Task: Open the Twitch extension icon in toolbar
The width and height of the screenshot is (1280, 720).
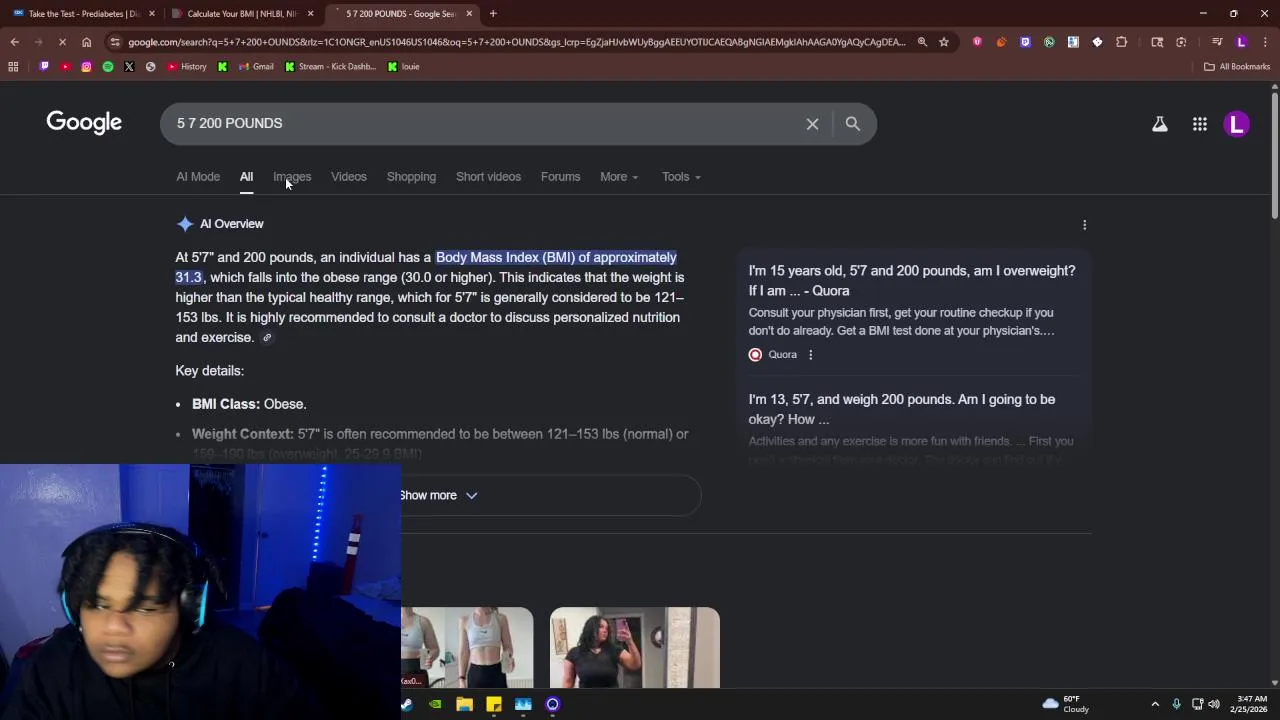Action: click(1025, 42)
